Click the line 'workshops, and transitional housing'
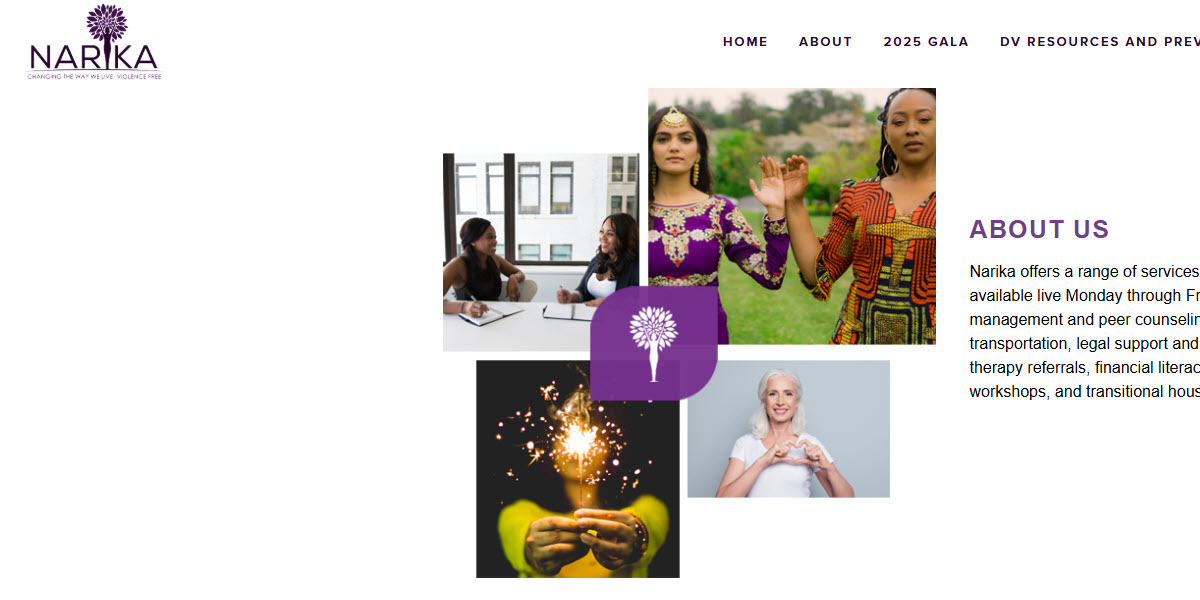The width and height of the screenshot is (1200, 600). (x=1084, y=391)
